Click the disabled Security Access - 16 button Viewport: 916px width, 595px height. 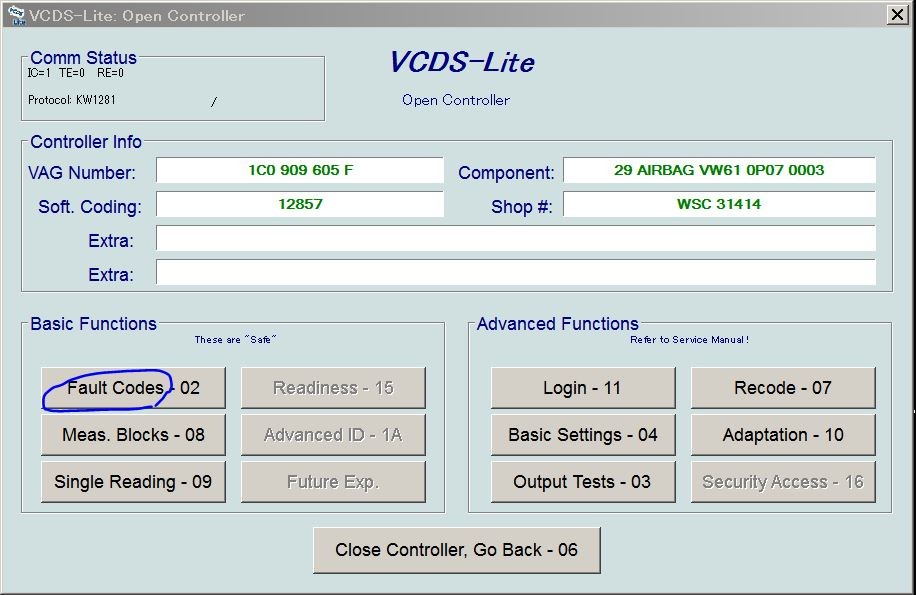(783, 482)
